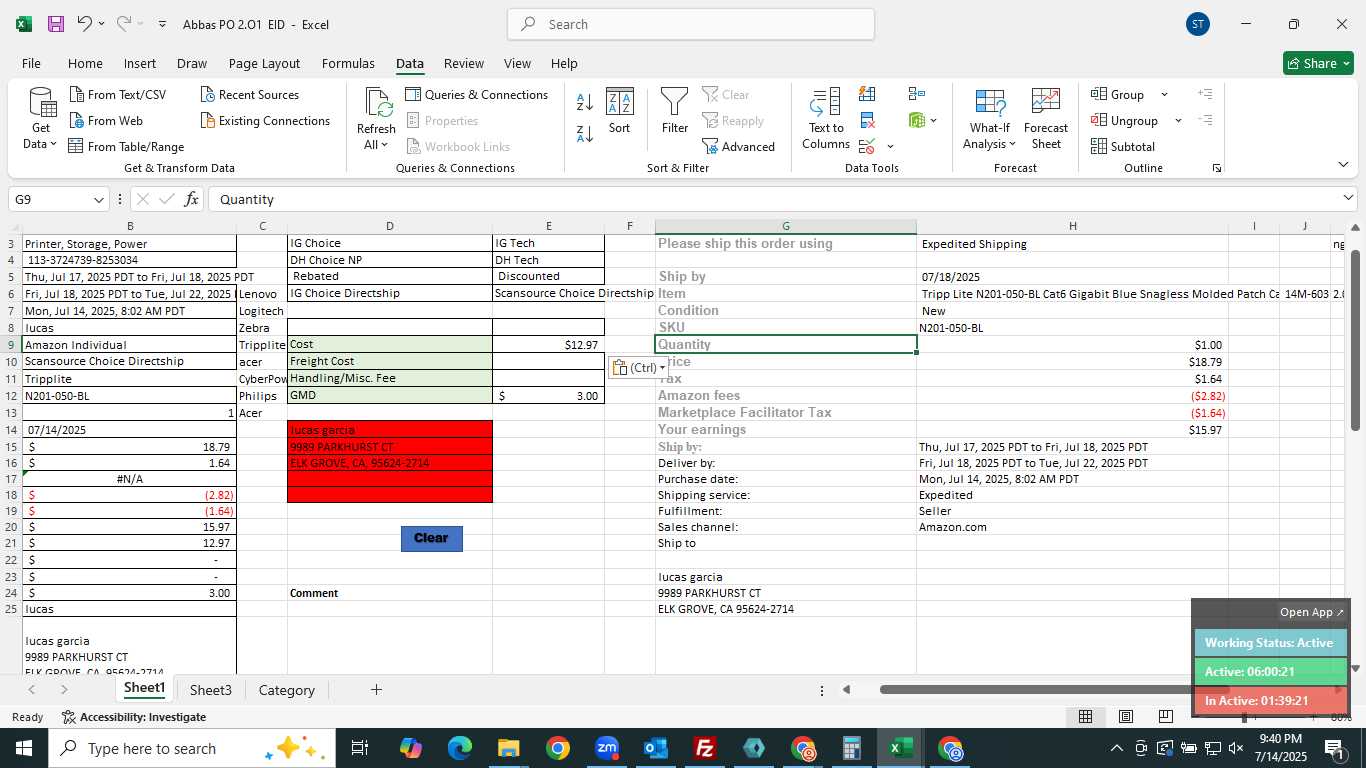This screenshot has width=1366, height=768.
Task: Open What-If Analysis menu
Action: point(989,119)
